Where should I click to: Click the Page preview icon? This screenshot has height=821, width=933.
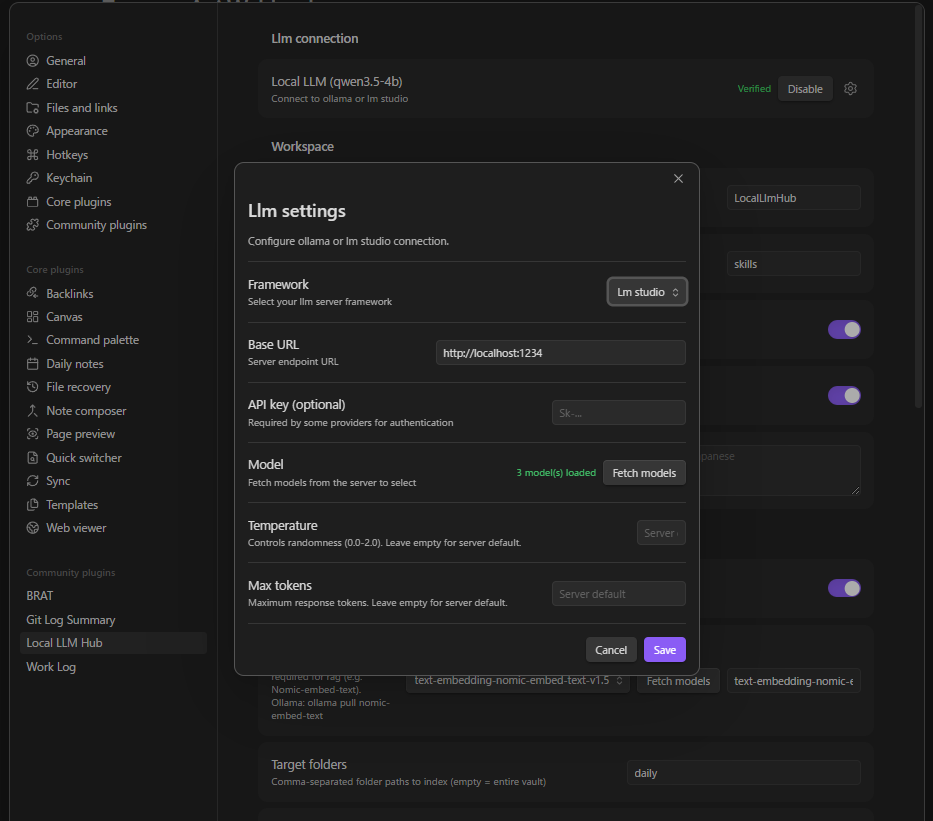tap(33, 434)
